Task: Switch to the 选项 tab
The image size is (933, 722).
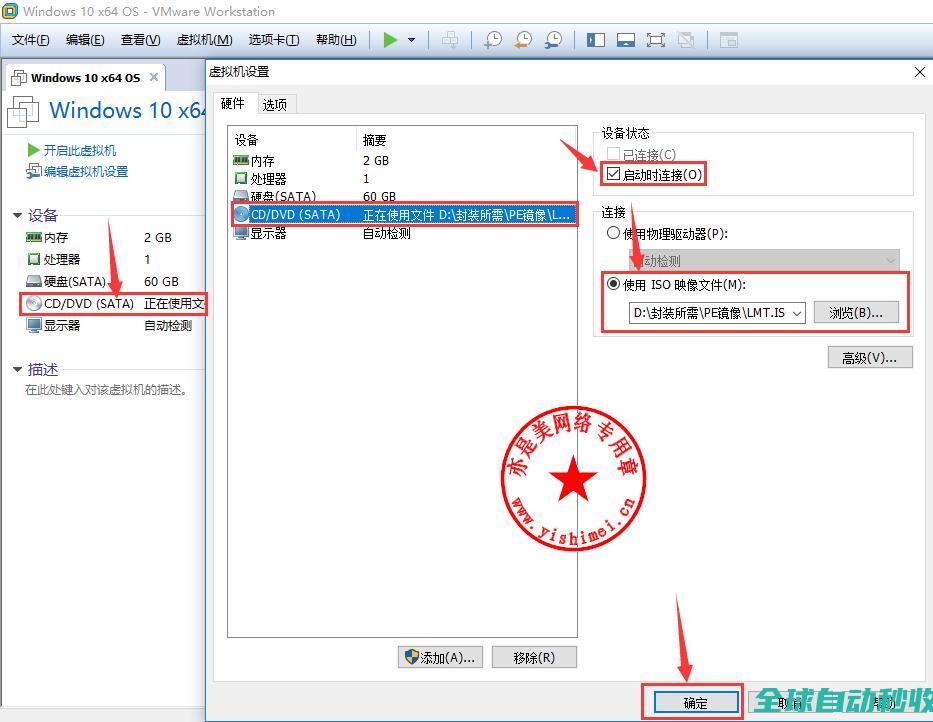Action: point(275,104)
